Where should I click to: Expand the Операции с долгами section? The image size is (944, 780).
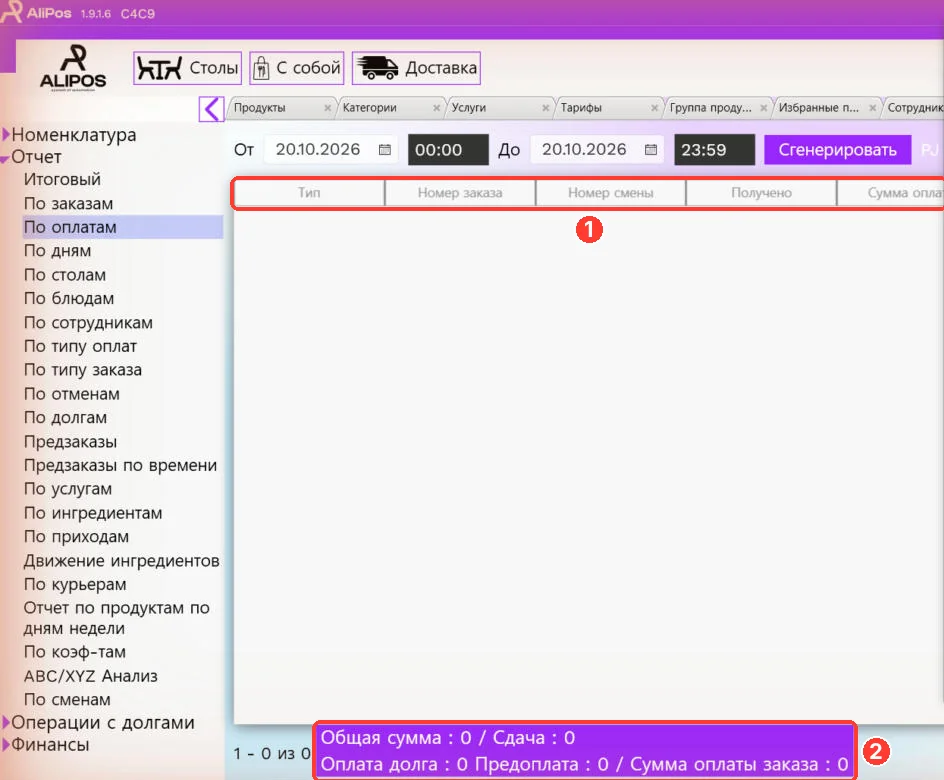(x=6, y=722)
